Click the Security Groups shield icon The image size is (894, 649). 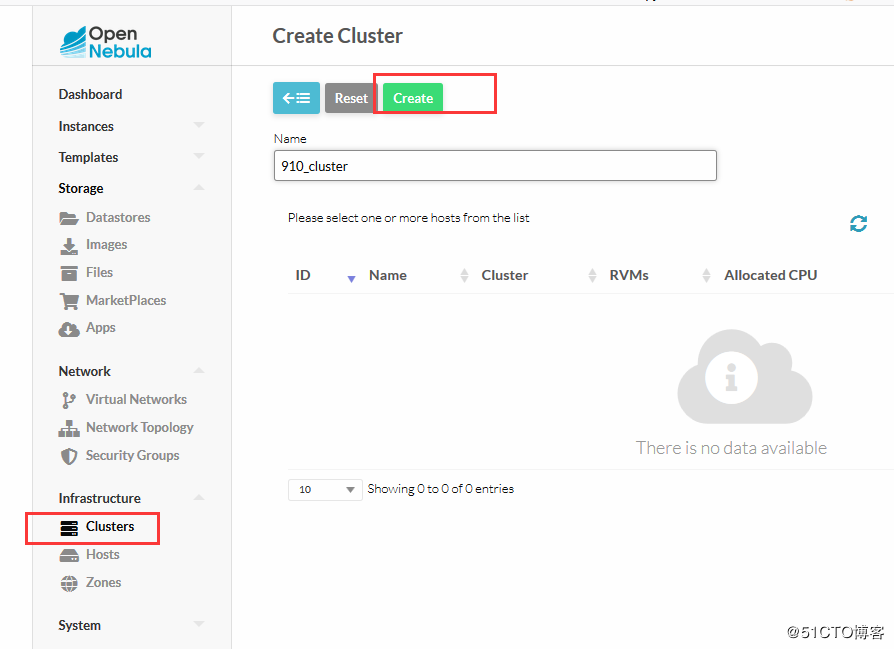(69, 456)
